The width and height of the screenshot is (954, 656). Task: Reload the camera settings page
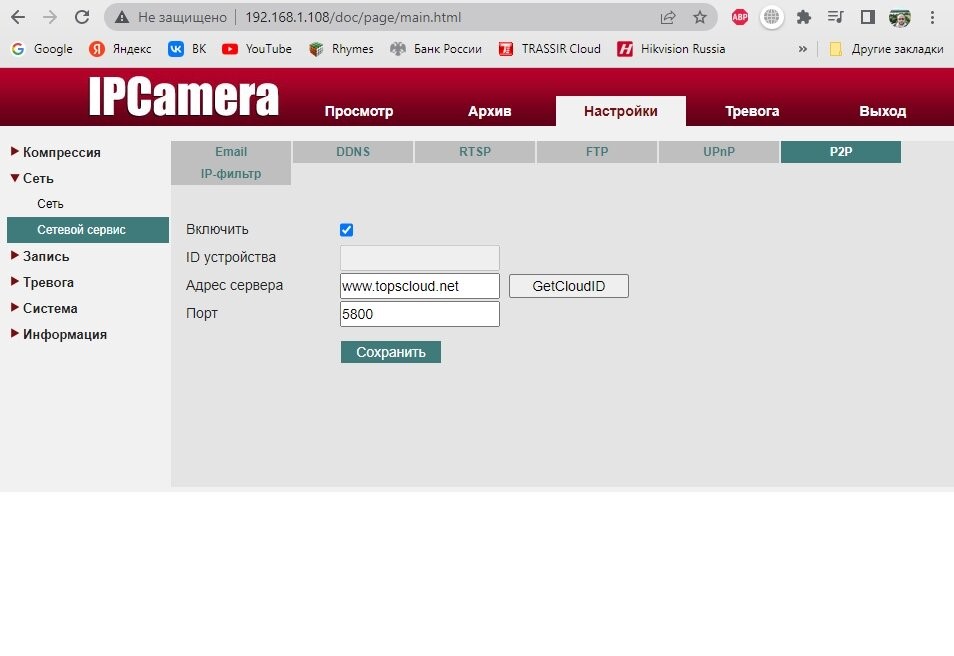click(x=82, y=17)
